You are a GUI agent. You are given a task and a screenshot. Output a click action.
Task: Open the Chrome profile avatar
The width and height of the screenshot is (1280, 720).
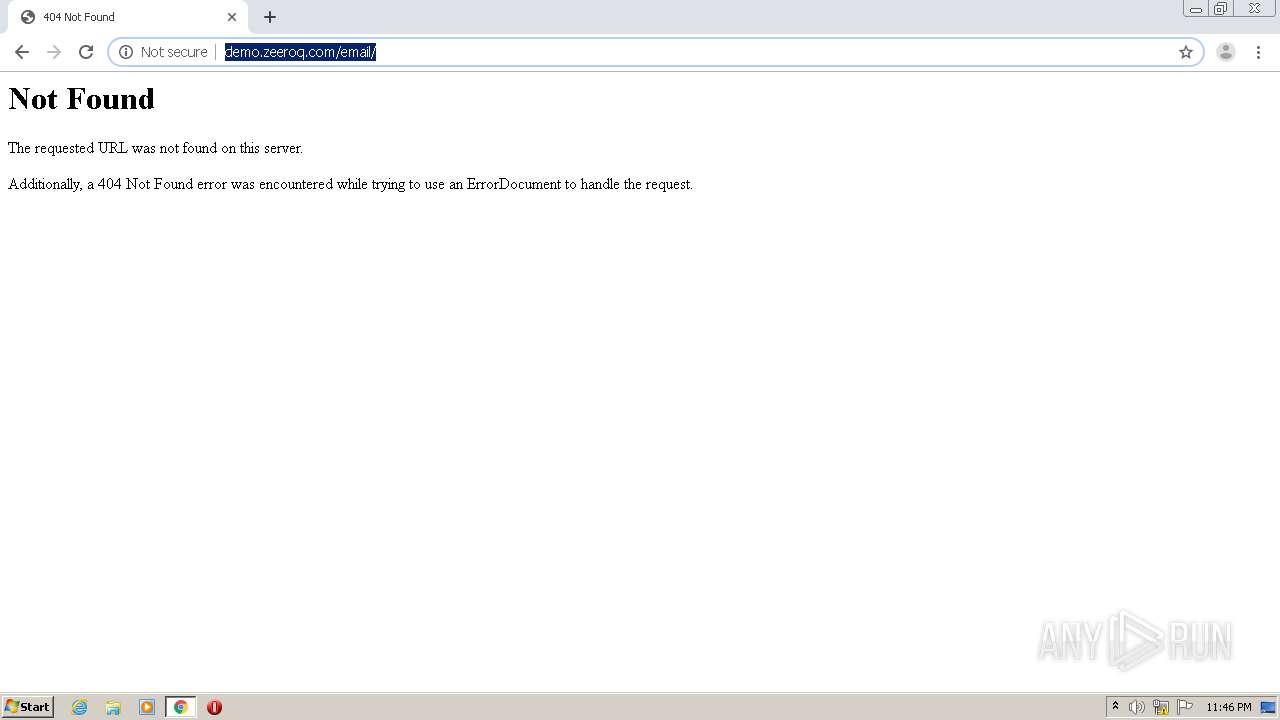click(x=1226, y=52)
